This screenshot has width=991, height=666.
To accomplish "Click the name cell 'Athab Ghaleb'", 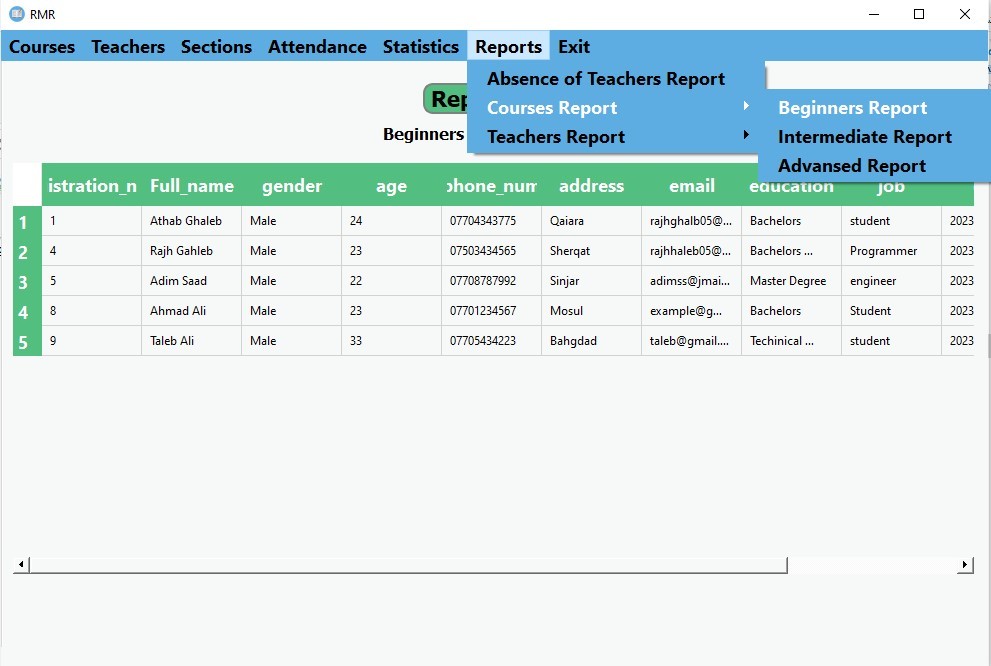I will 192,221.
